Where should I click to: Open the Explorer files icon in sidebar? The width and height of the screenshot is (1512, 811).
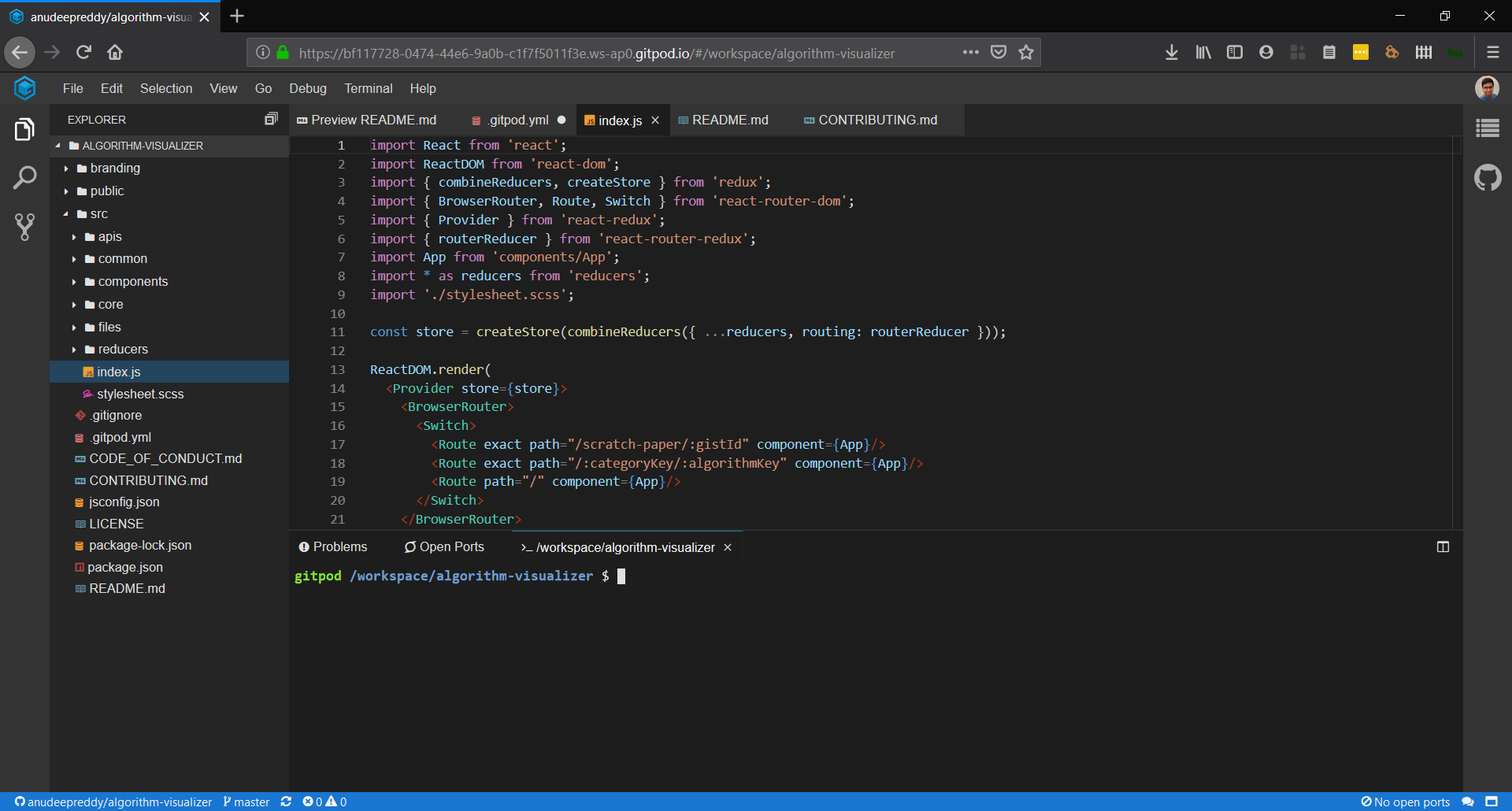point(24,129)
